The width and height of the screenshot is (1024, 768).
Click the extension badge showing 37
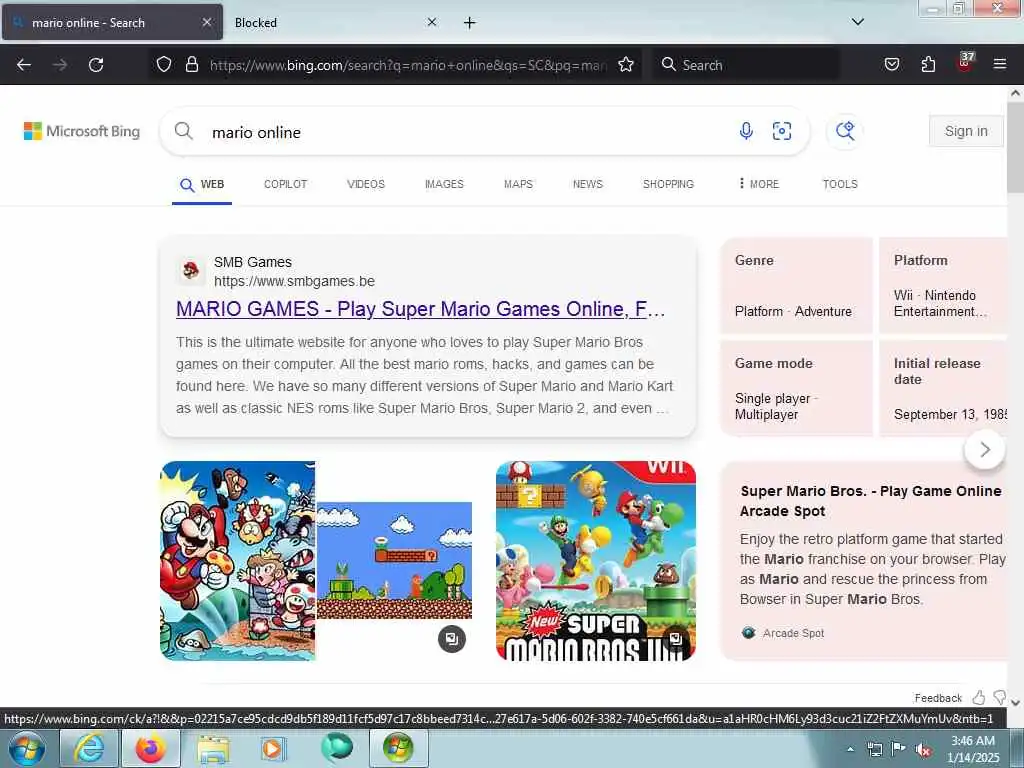pyautogui.click(x=965, y=63)
